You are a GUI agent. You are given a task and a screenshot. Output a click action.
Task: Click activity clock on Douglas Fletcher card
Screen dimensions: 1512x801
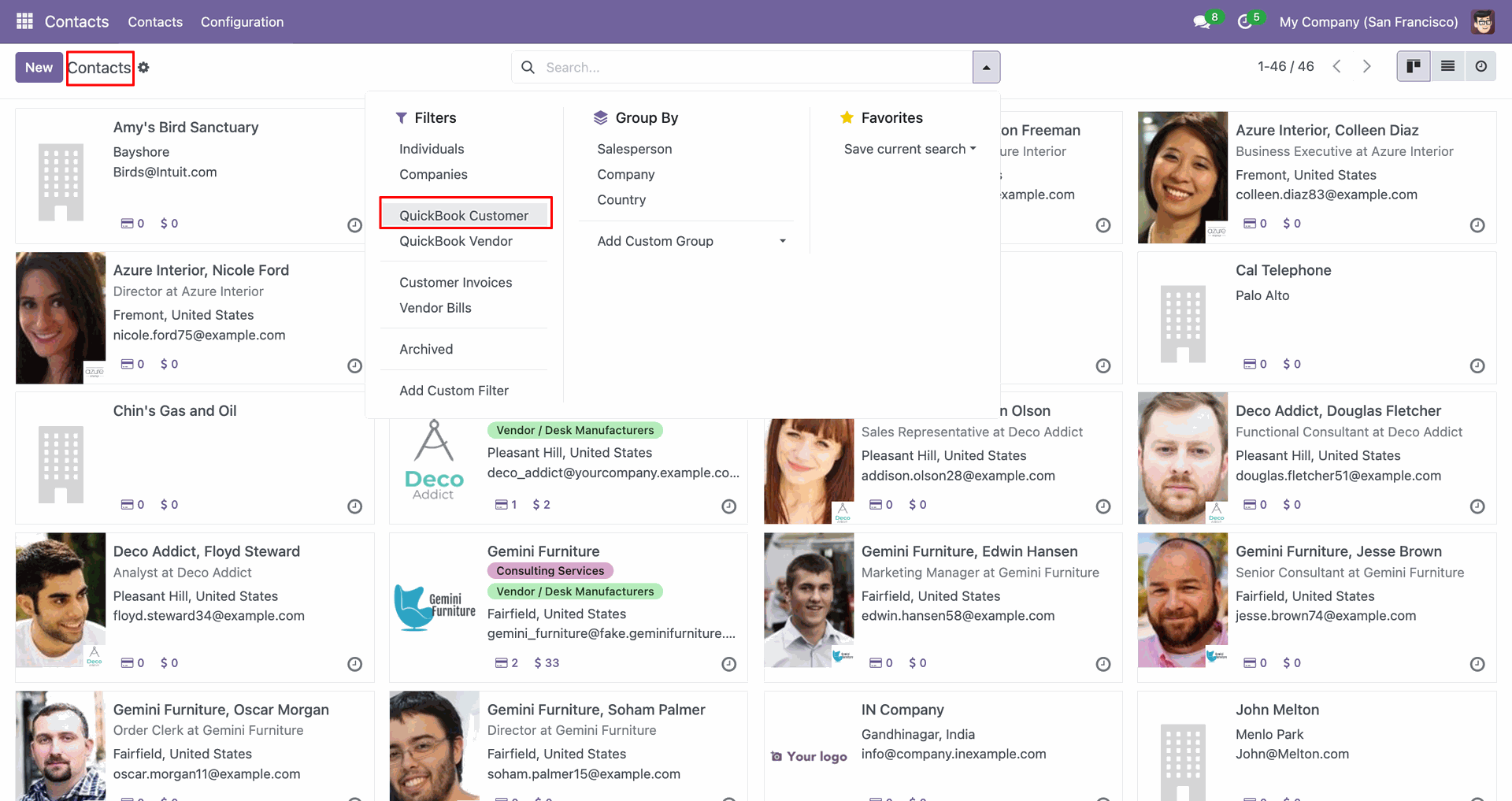coord(1477,506)
